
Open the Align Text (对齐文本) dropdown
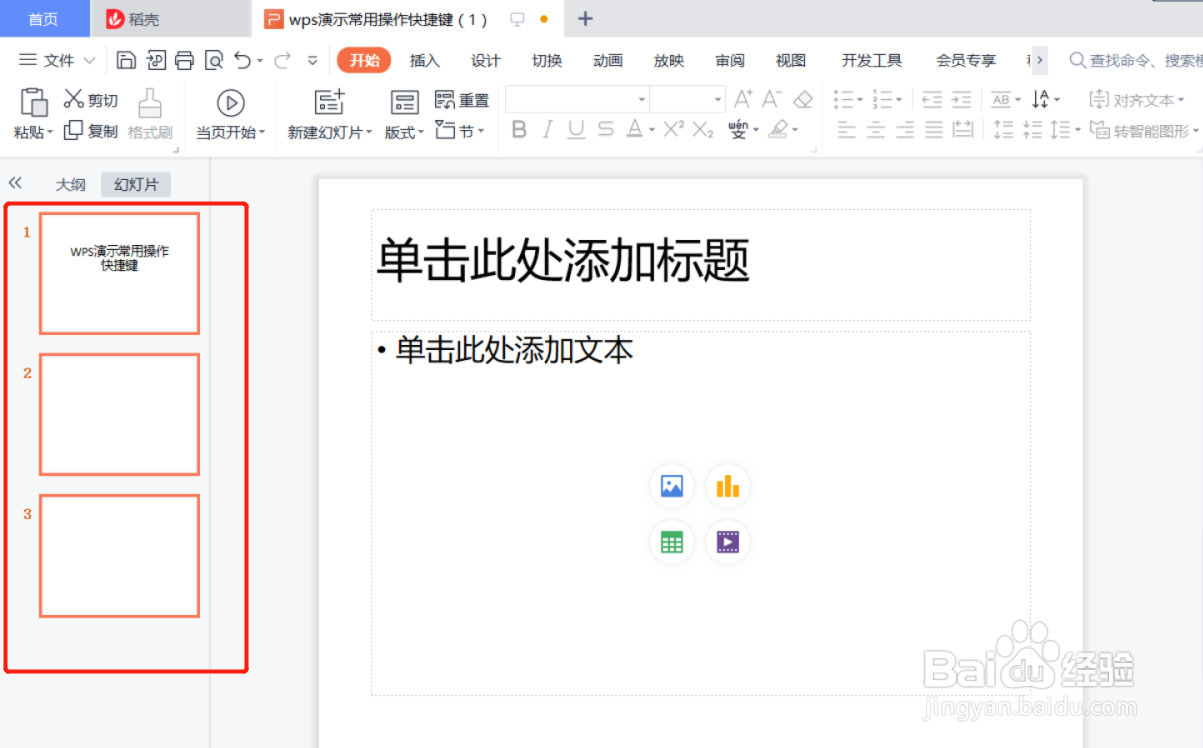tap(1136, 100)
